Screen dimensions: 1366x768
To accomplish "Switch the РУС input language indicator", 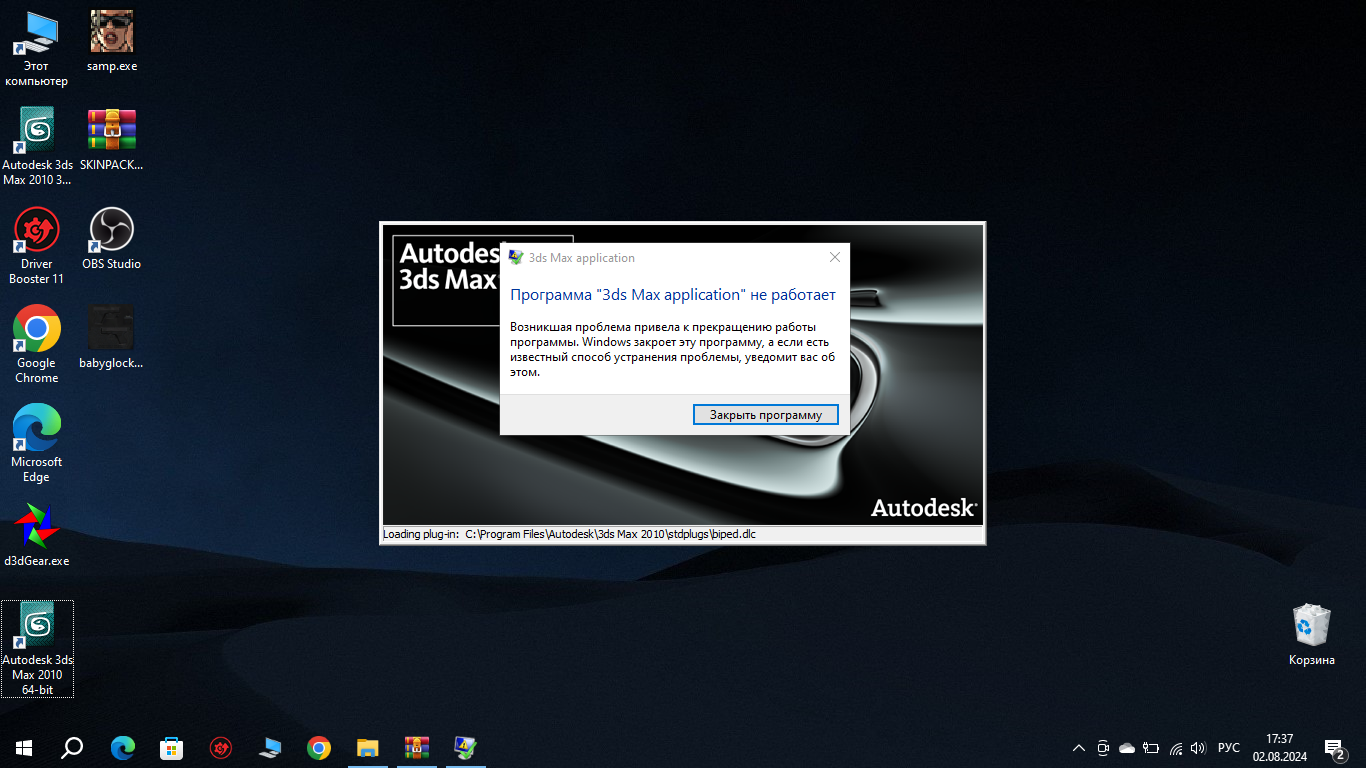I will click(x=1229, y=748).
